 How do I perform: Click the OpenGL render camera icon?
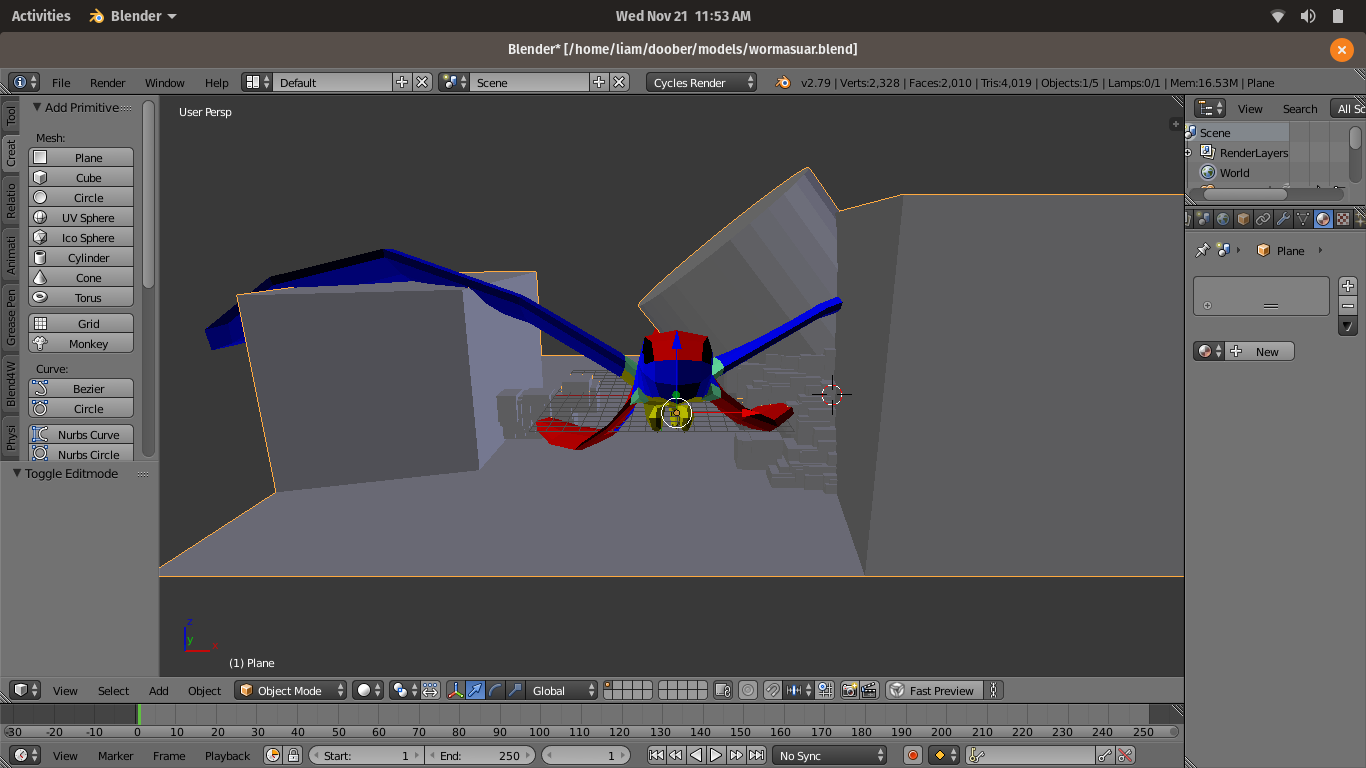[849, 690]
